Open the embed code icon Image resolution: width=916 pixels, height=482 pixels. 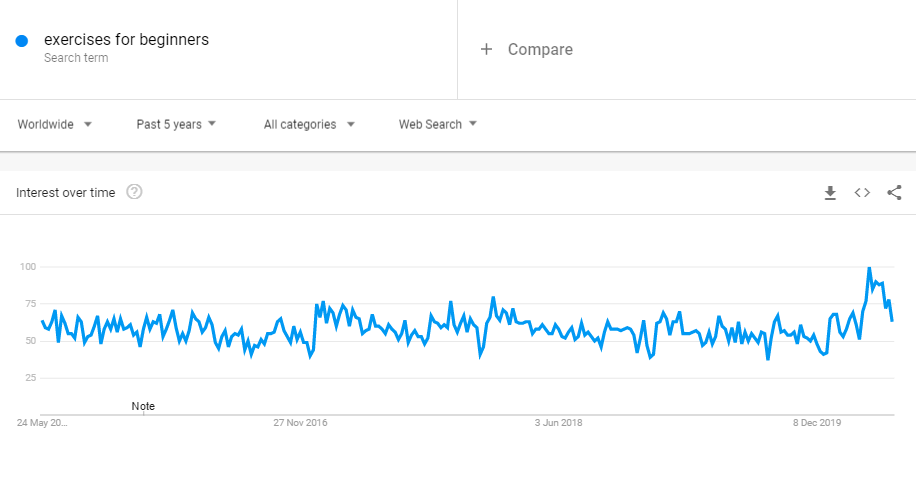pyautogui.click(x=862, y=193)
